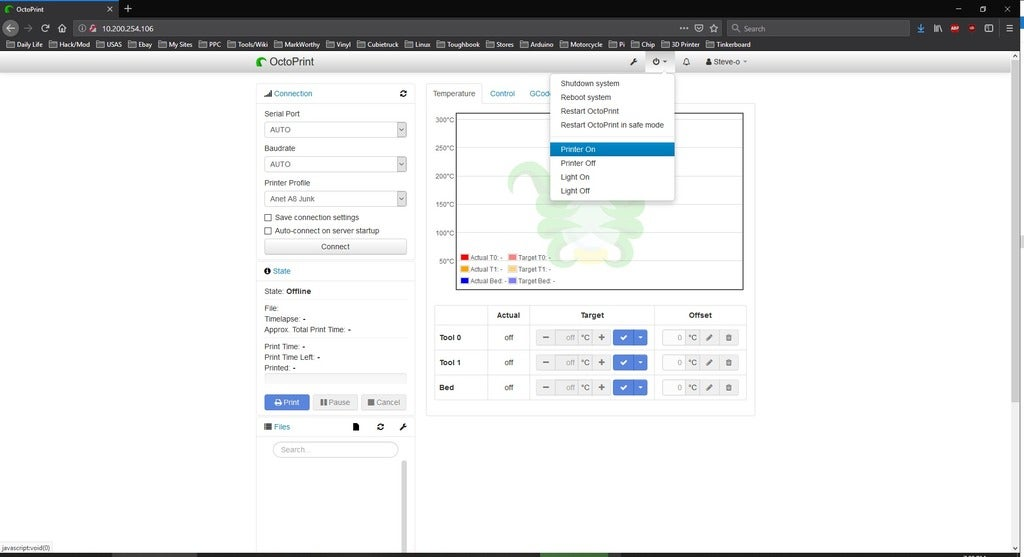Open Tool 1 temperature preset dropdown
The height and width of the screenshot is (557, 1024).
(641, 362)
